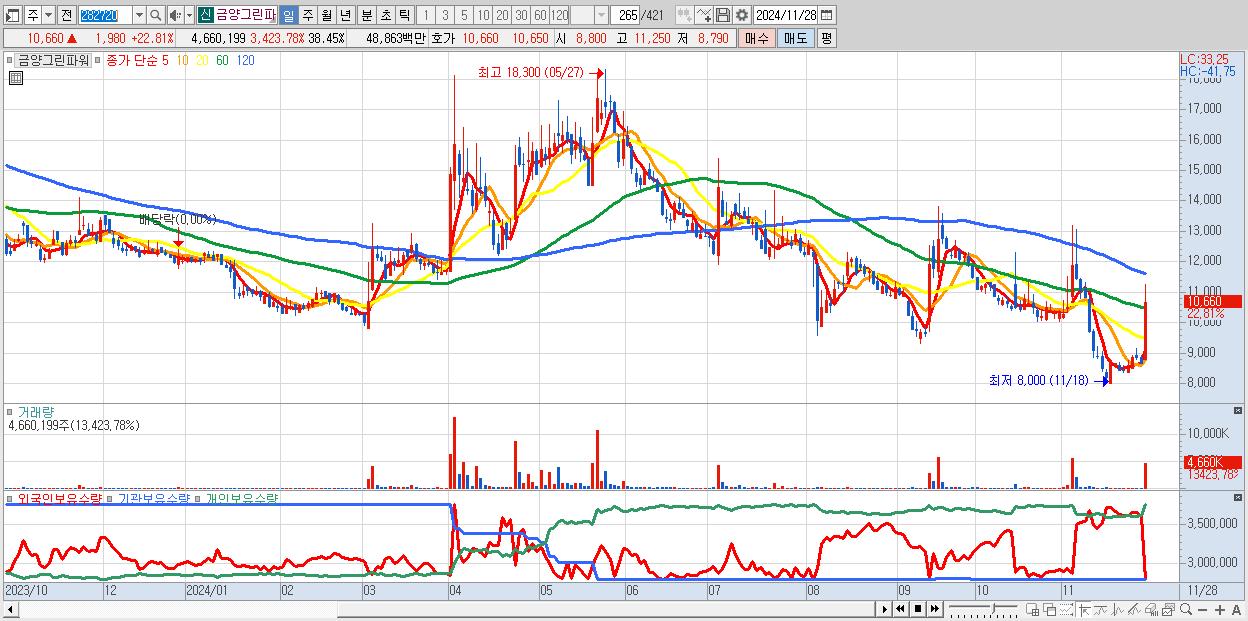Click the 개인보유수량 indicator label
The image size is (1248, 621).
241,497
